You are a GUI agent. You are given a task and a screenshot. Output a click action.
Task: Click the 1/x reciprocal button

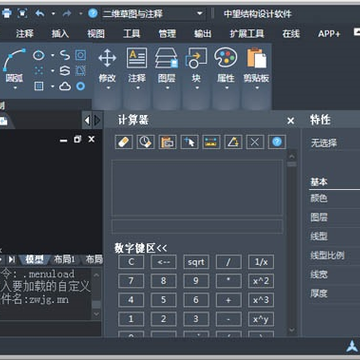[x=261, y=262]
